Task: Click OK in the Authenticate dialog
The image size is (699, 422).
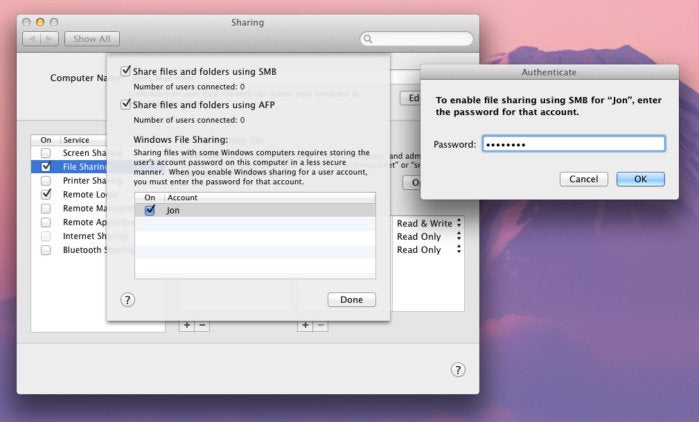Action: pos(641,179)
